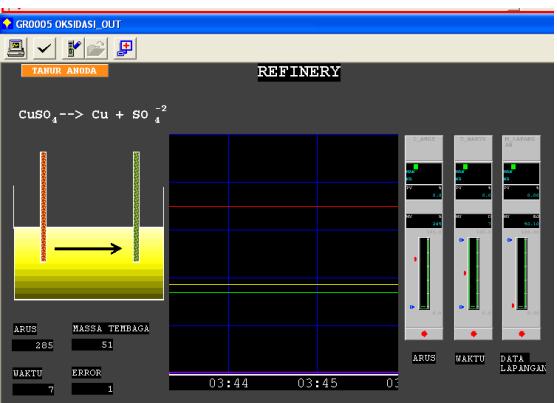Click the ERROR label

pos(87,372)
